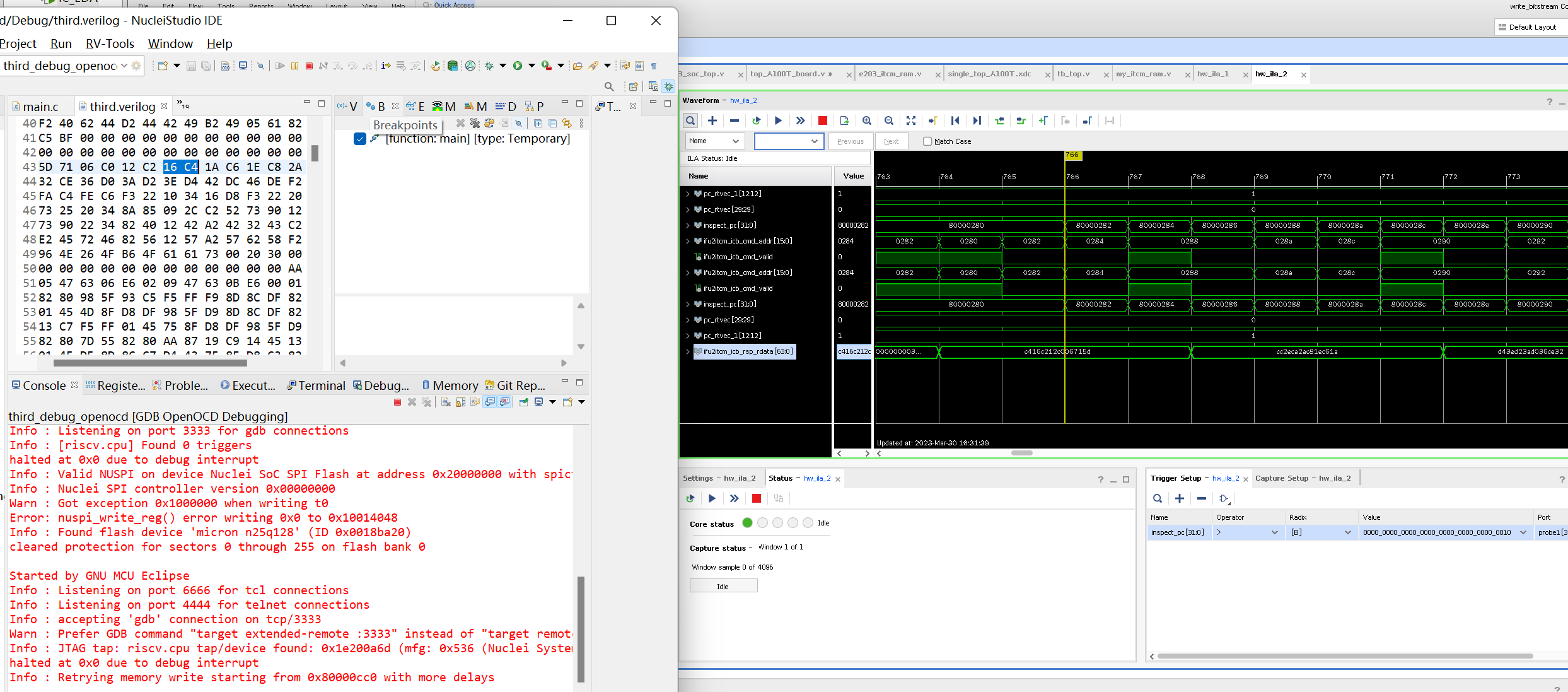Toggle show console on standard error
This screenshot has width=1568, height=692.
pos(504,402)
